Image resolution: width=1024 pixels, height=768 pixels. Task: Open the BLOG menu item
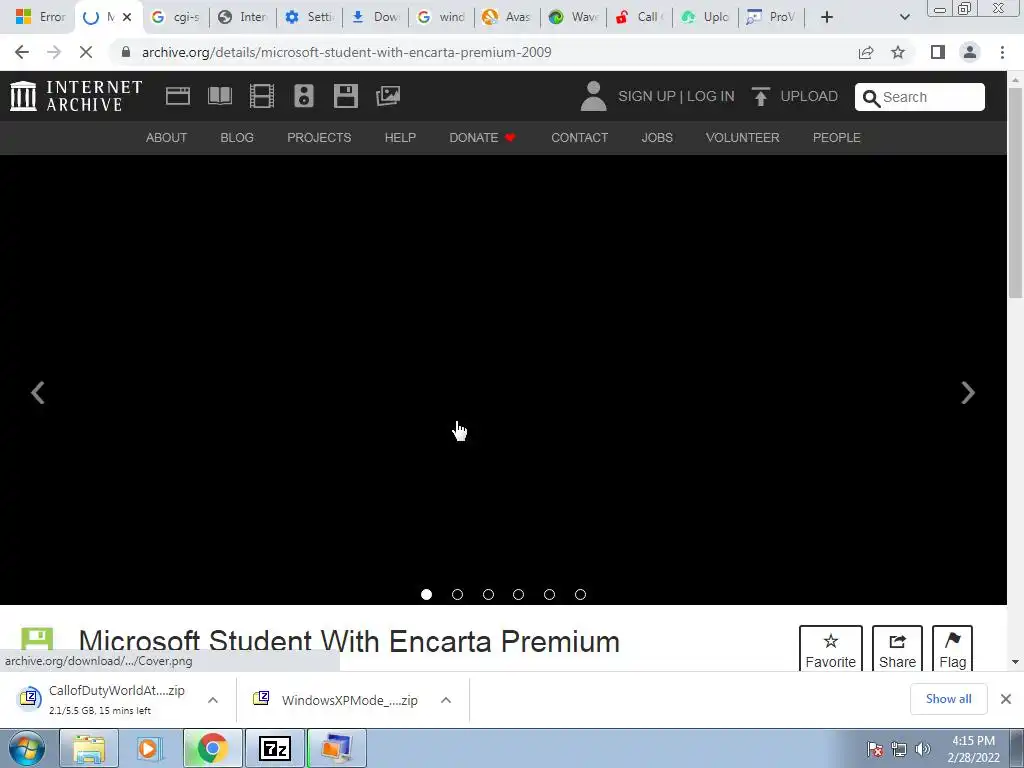(237, 138)
